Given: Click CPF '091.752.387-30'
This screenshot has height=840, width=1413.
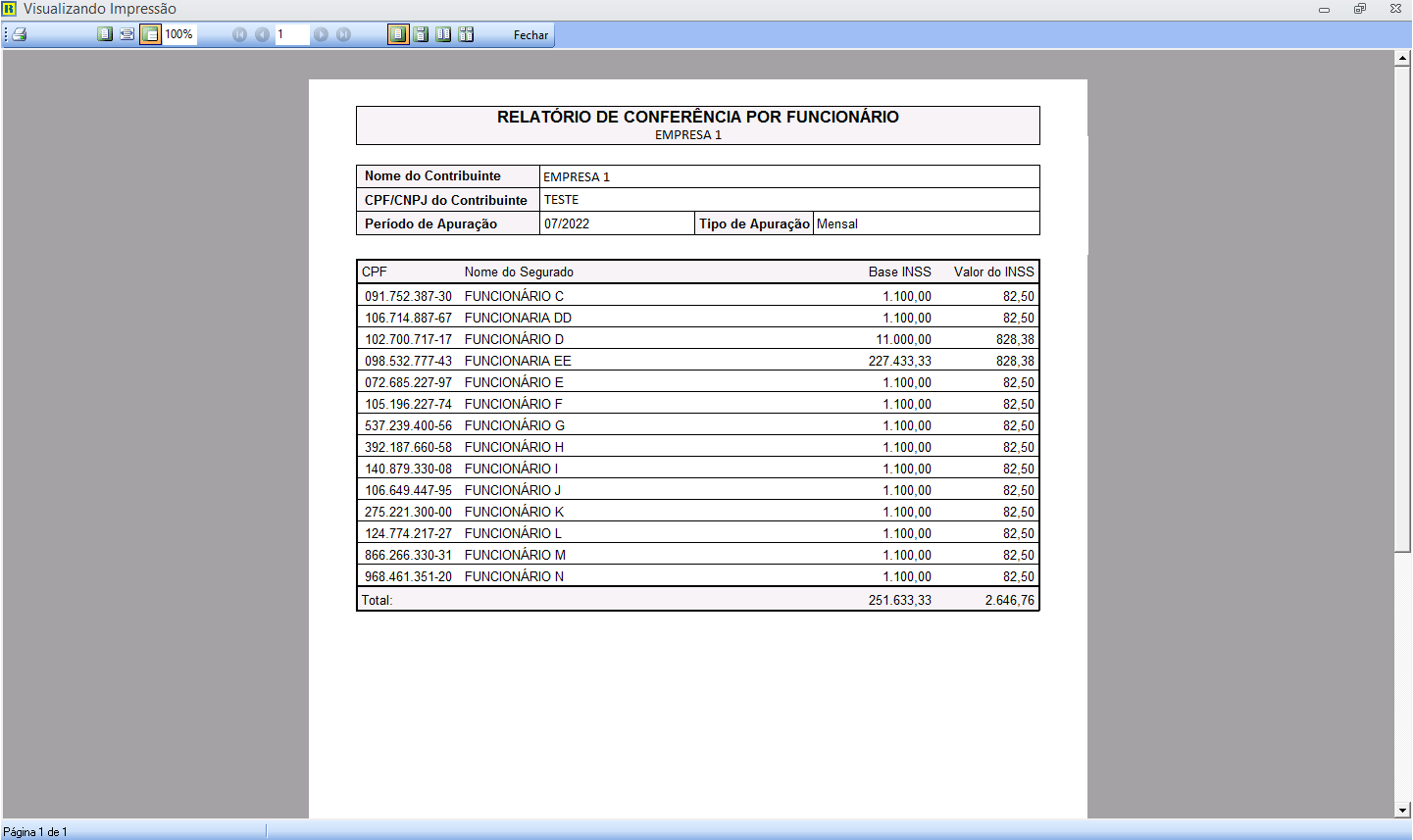Looking at the screenshot, I should click(409, 296).
